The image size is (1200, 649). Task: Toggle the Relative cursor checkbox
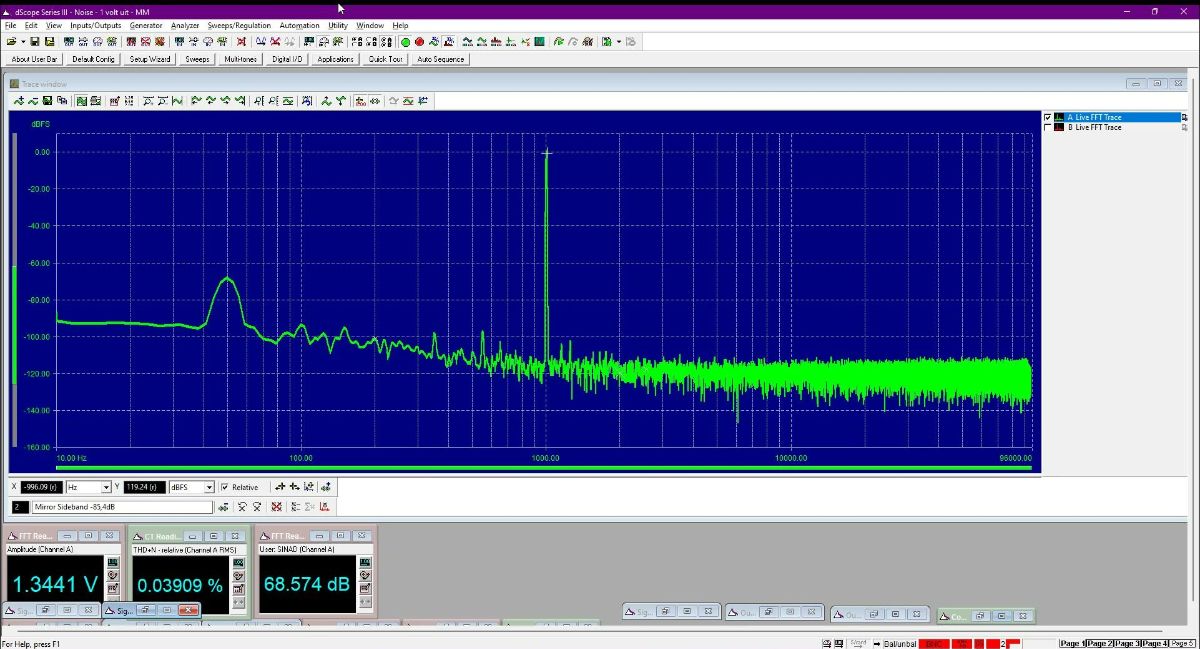[224, 487]
